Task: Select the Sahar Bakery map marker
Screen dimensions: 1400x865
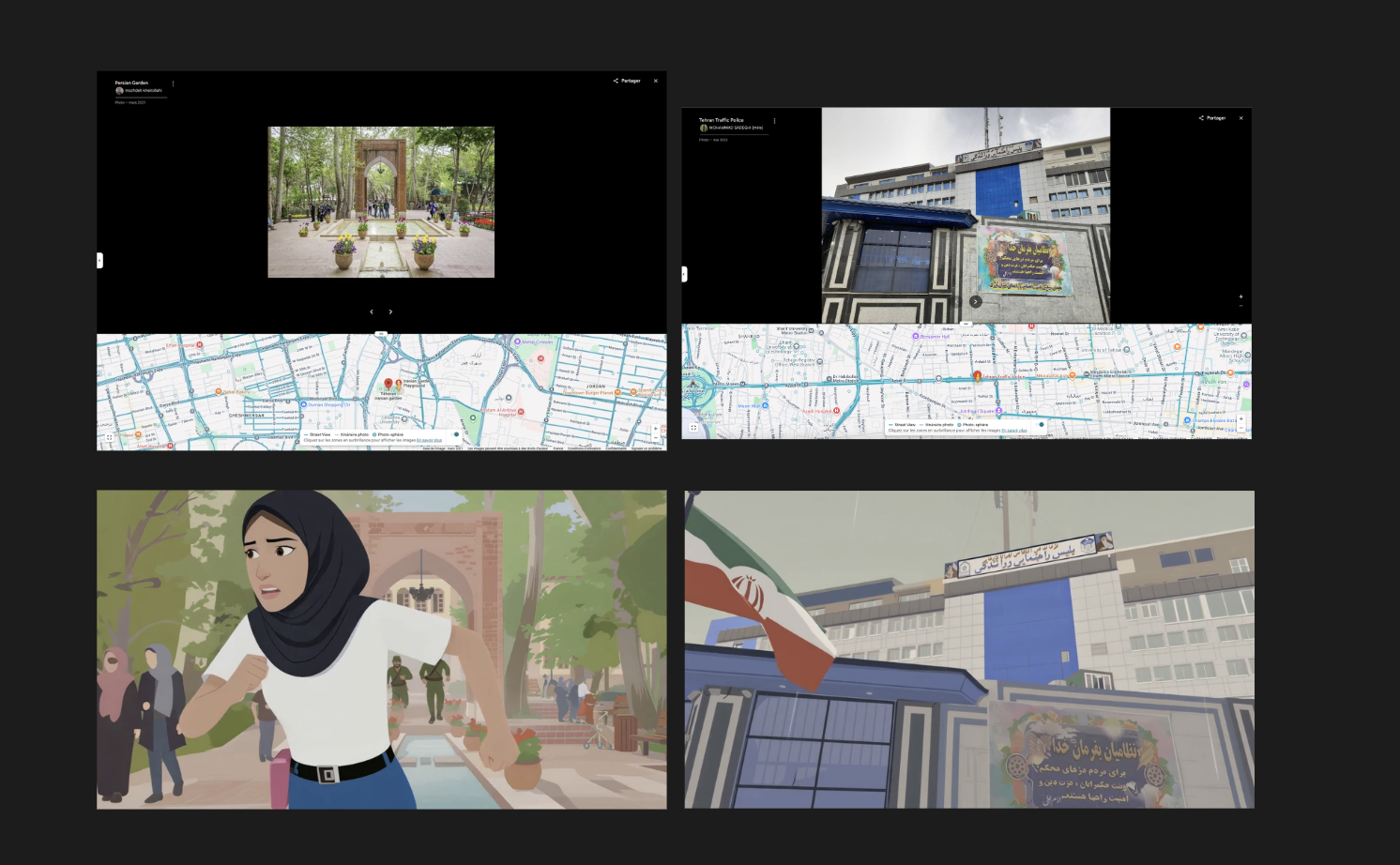Action: pyautogui.click(x=220, y=392)
